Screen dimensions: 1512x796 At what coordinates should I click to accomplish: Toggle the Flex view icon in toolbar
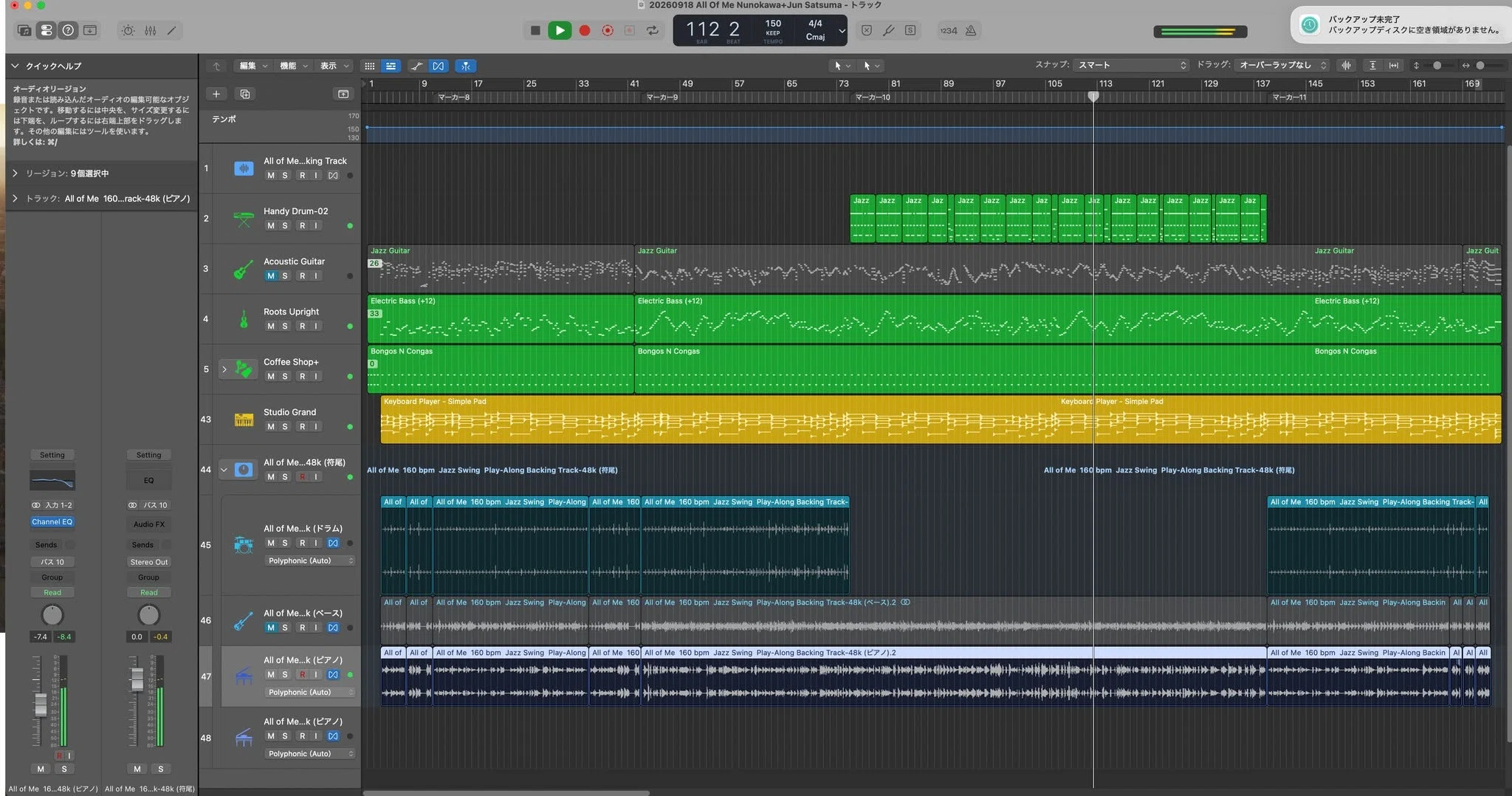coord(439,66)
